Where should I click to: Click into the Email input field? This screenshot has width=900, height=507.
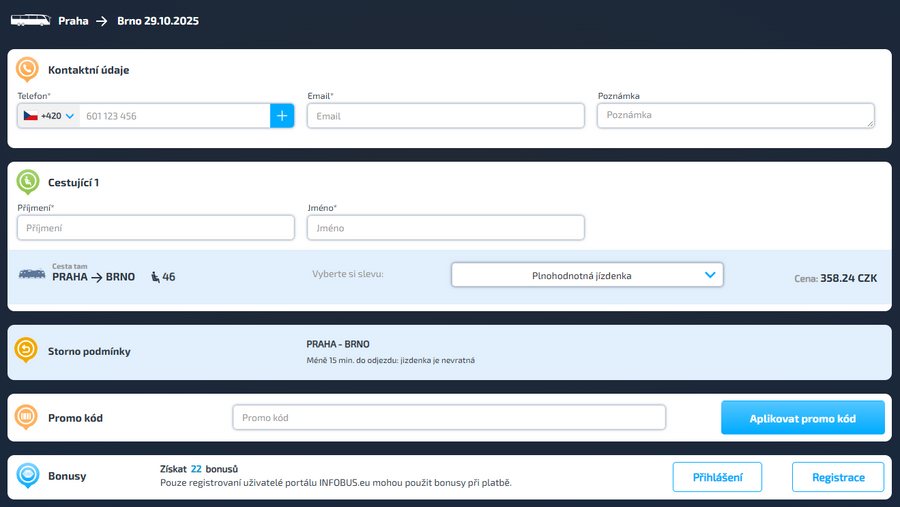tap(445, 116)
